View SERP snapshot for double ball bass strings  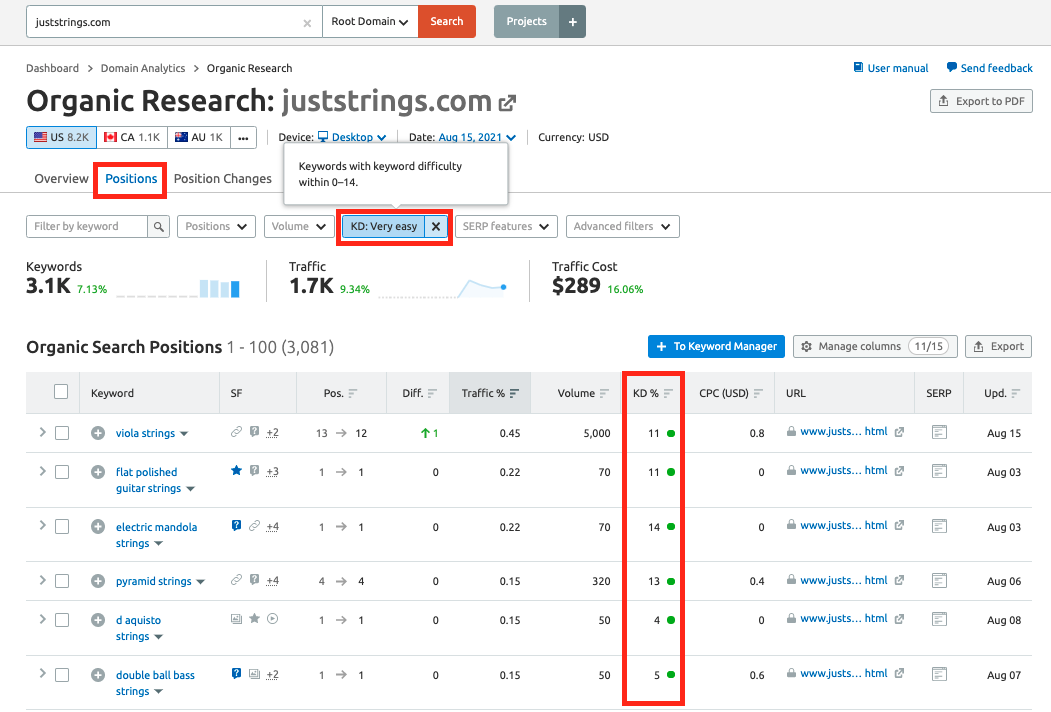tap(939, 674)
